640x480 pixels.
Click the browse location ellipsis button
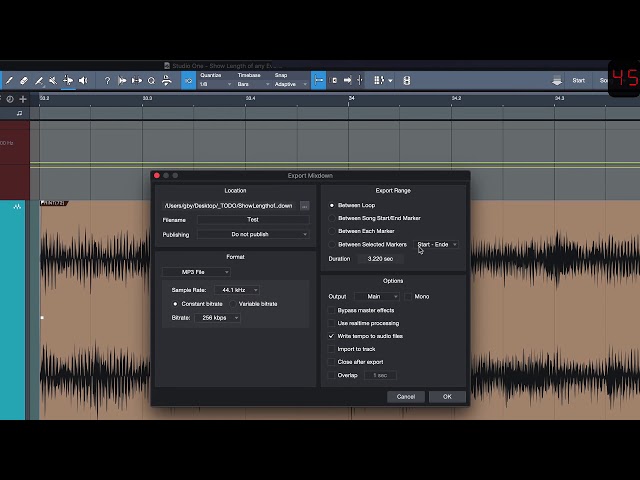[x=304, y=206]
